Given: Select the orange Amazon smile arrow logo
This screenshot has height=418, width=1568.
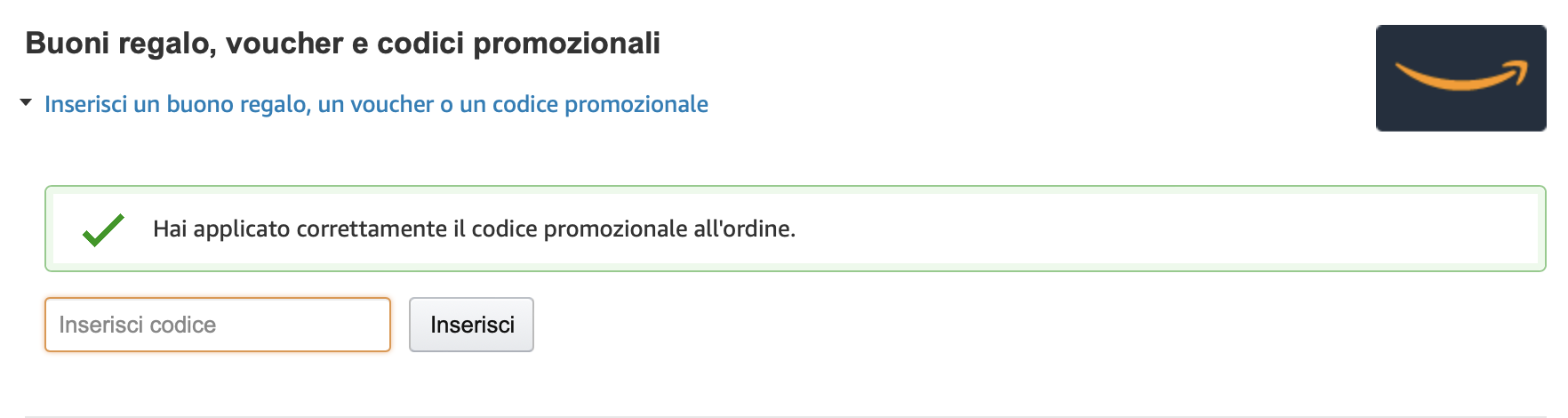Looking at the screenshot, I should click(1461, 76).
